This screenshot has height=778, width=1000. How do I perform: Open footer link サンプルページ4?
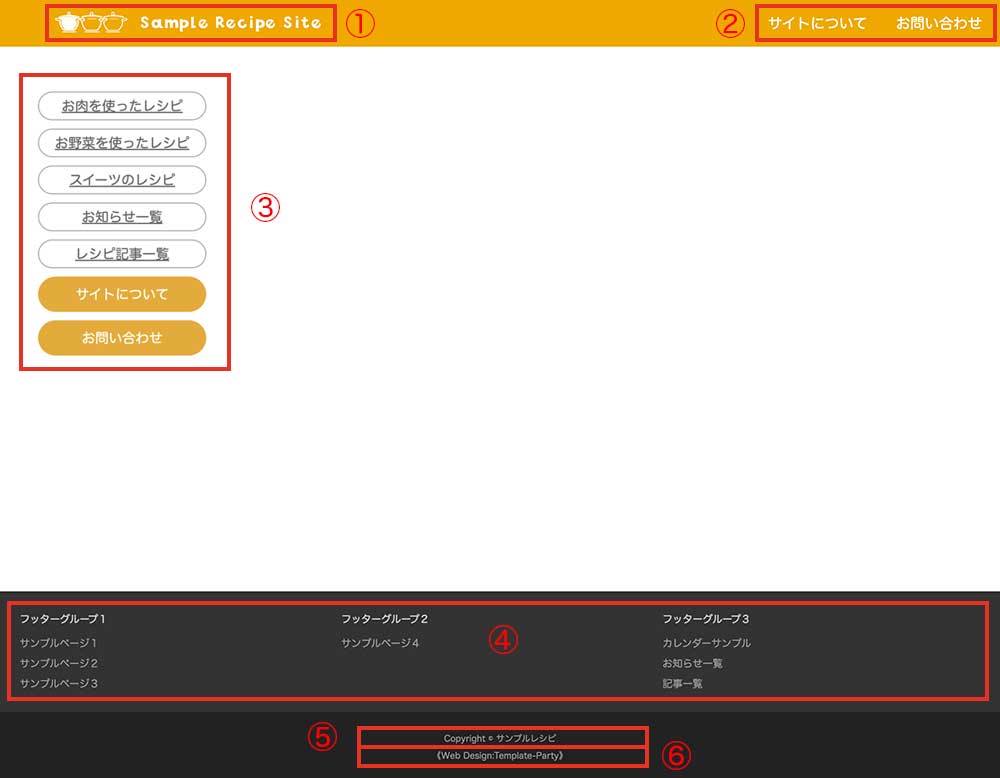pyautogui.click(x=380, y=643)
